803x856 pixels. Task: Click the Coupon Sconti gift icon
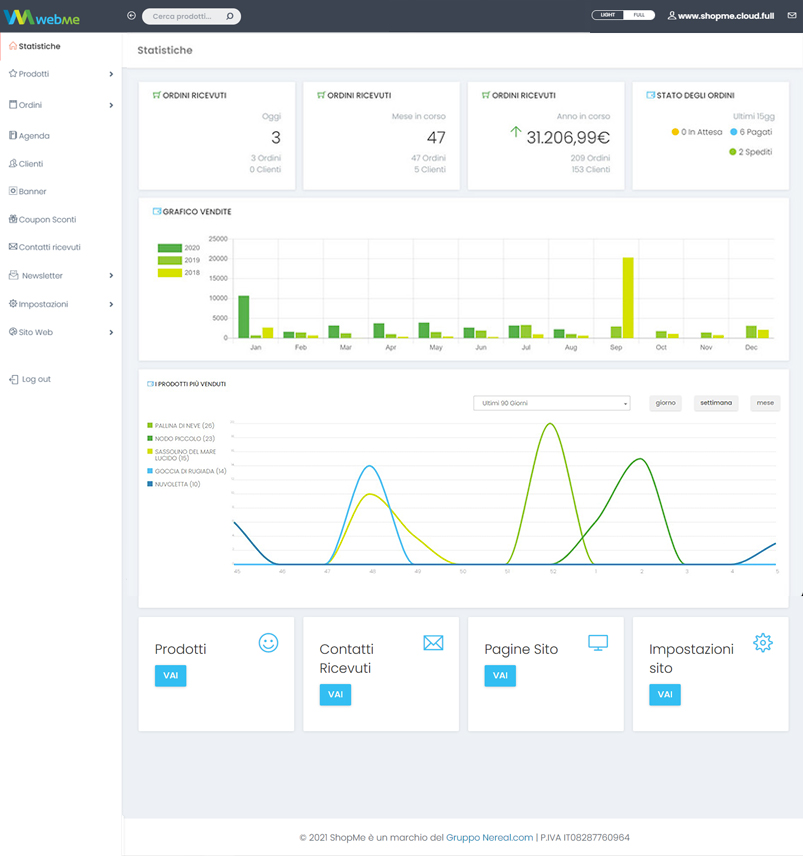(x=12, y=219)
